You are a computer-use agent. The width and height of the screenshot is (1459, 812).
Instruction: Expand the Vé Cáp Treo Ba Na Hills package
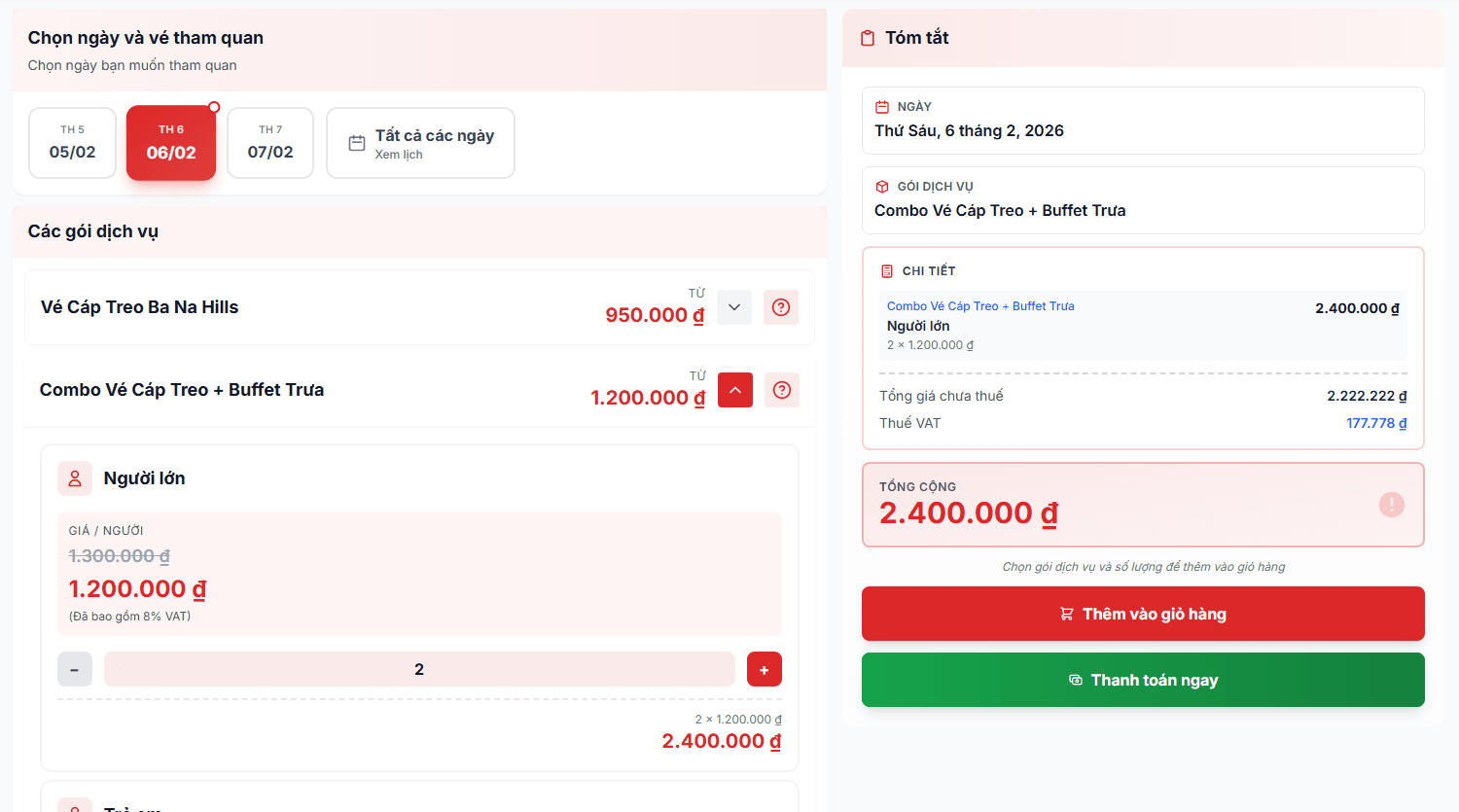[734, 307]
